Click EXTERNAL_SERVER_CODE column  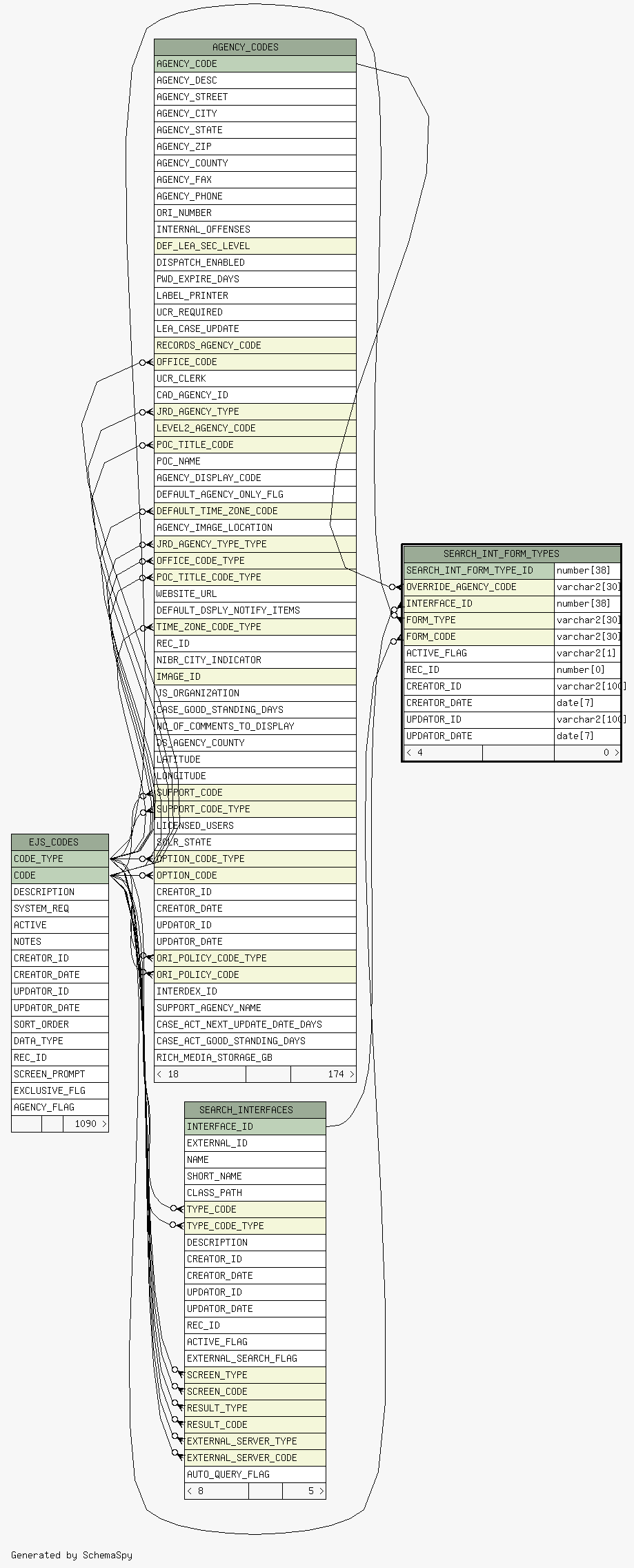point(255,1458)
